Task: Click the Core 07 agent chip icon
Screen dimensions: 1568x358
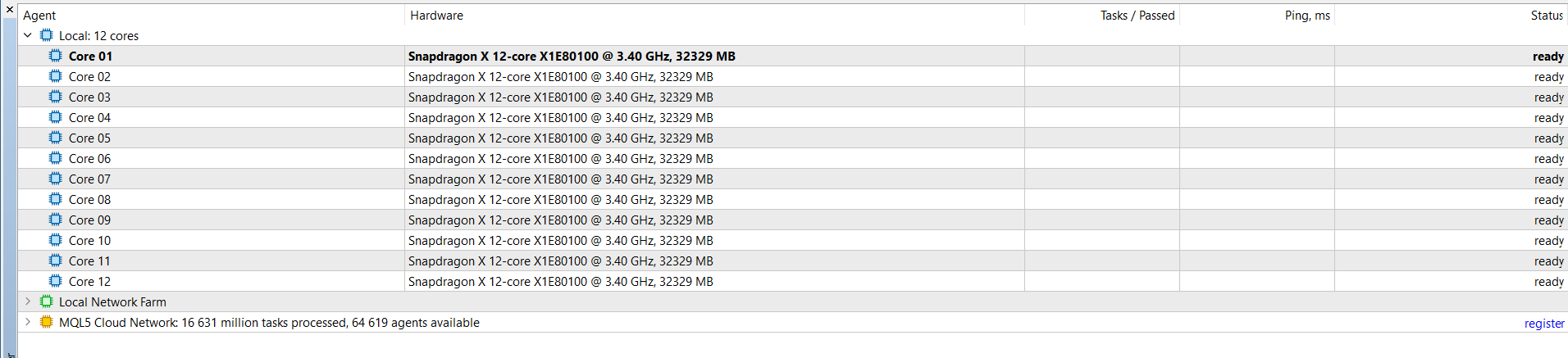Action: 55,179
